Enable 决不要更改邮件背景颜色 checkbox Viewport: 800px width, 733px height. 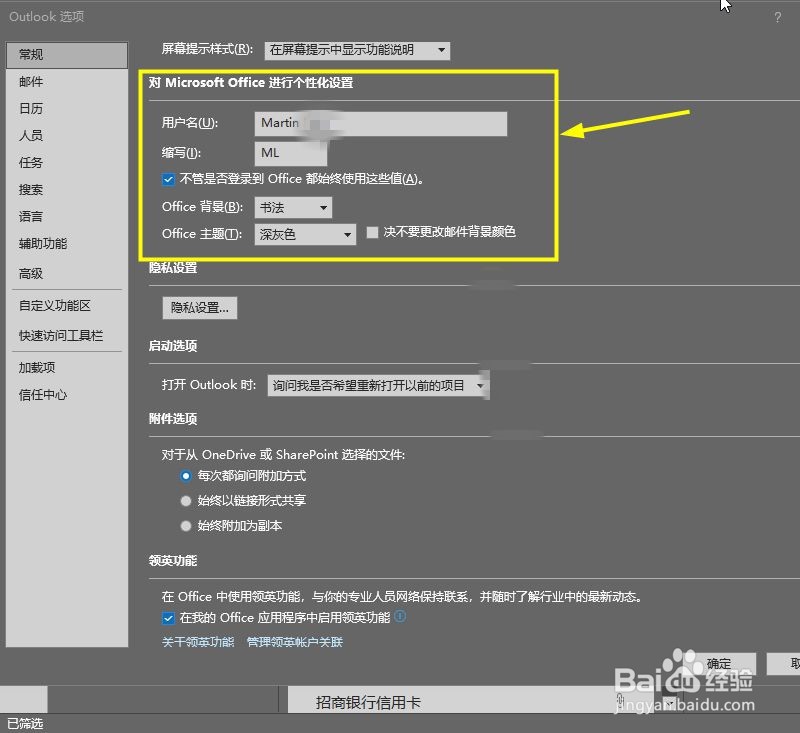372,233
